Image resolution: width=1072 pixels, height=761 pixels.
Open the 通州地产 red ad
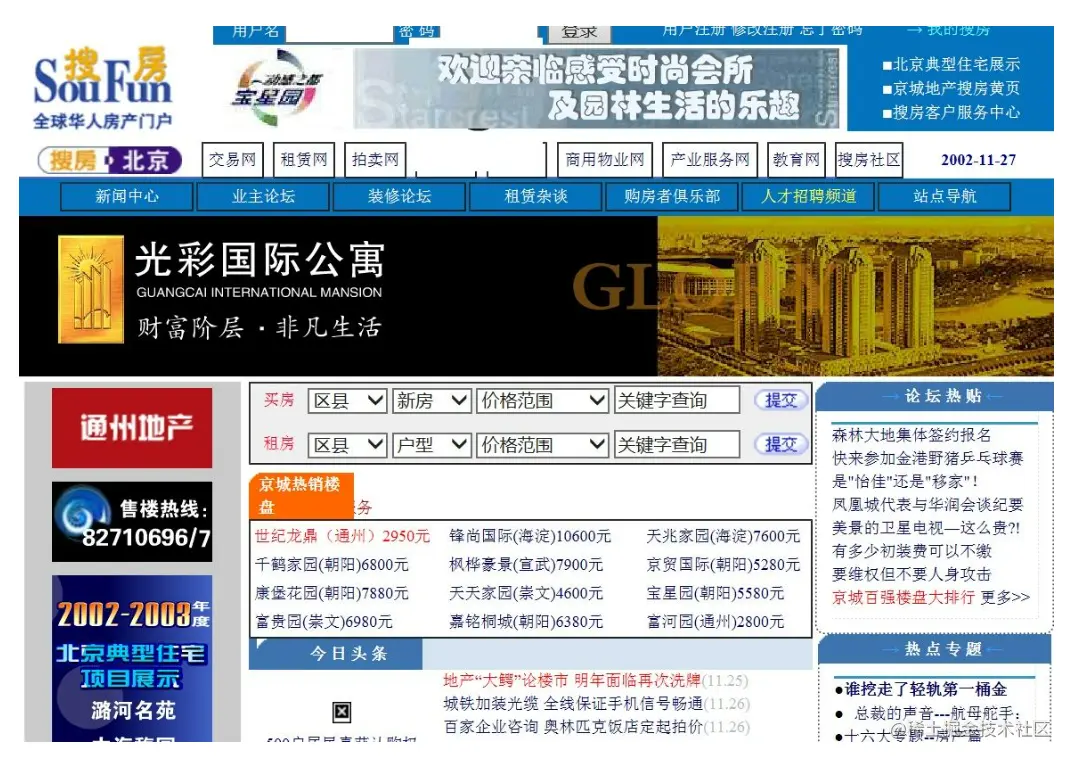132,428
